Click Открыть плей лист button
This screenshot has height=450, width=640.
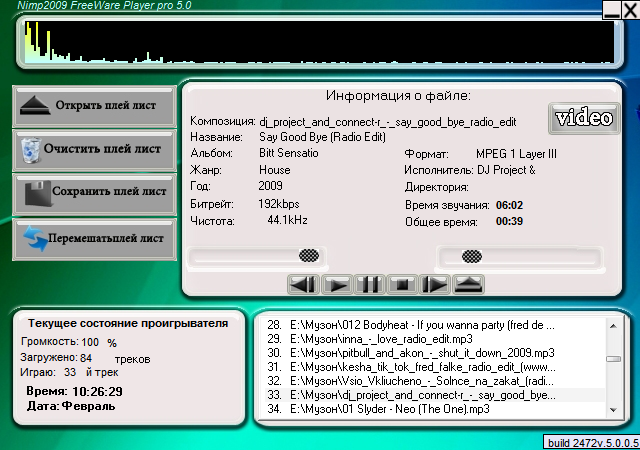click(x=95, y=105)
